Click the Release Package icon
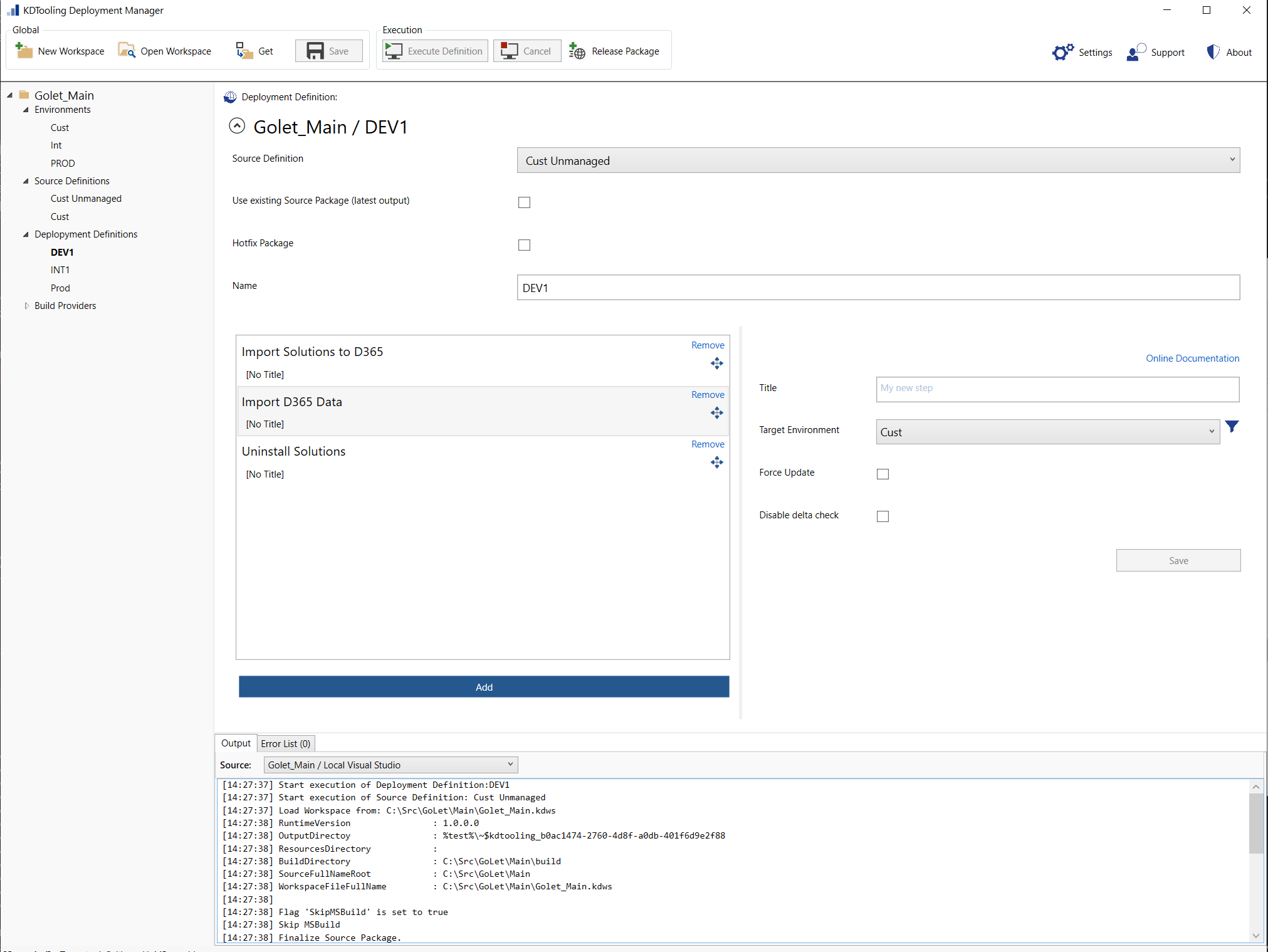This screenshot has height=952, width=1268. (x=577, y=51)
